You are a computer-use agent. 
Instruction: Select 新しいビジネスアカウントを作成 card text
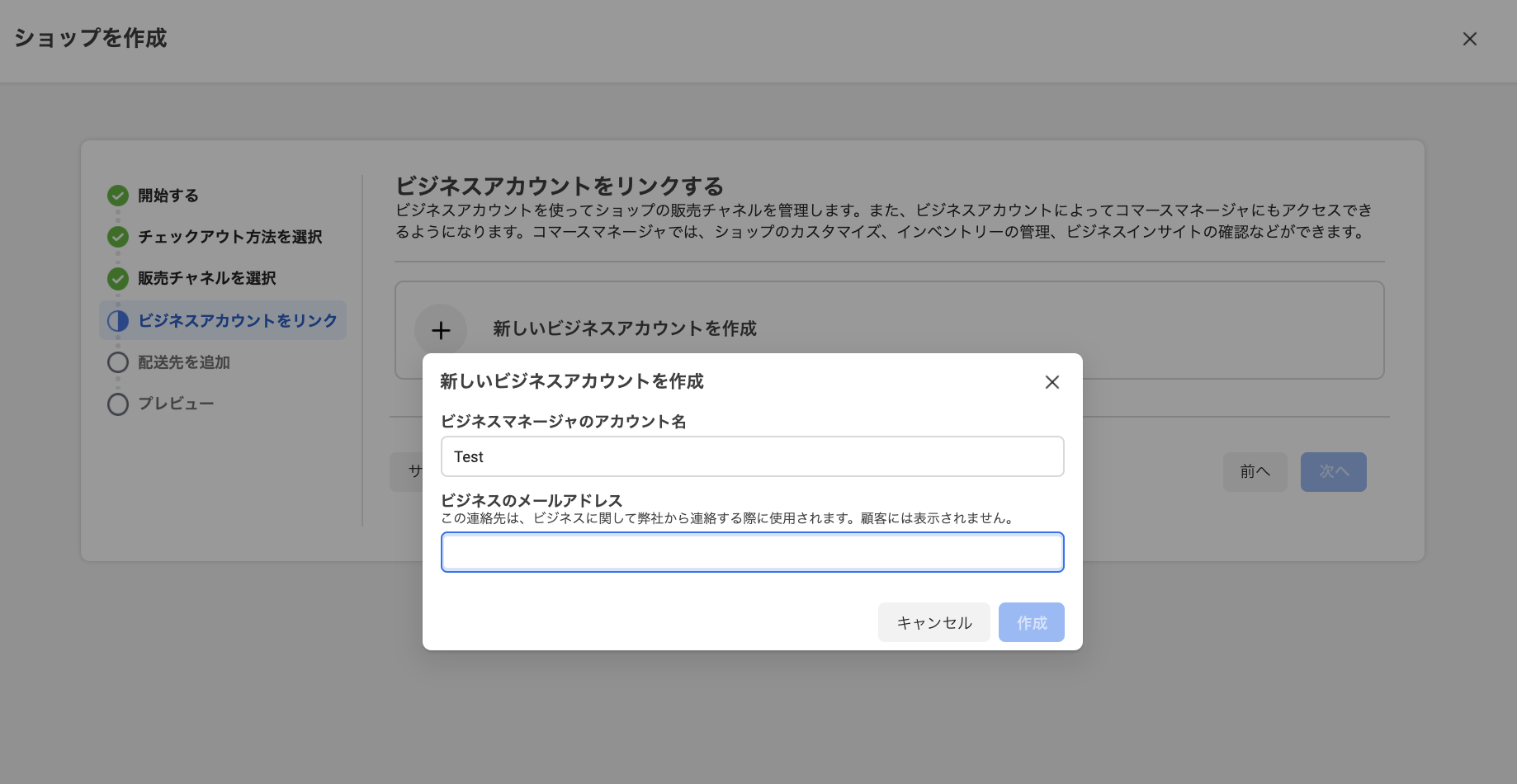(x=624, y=328)
